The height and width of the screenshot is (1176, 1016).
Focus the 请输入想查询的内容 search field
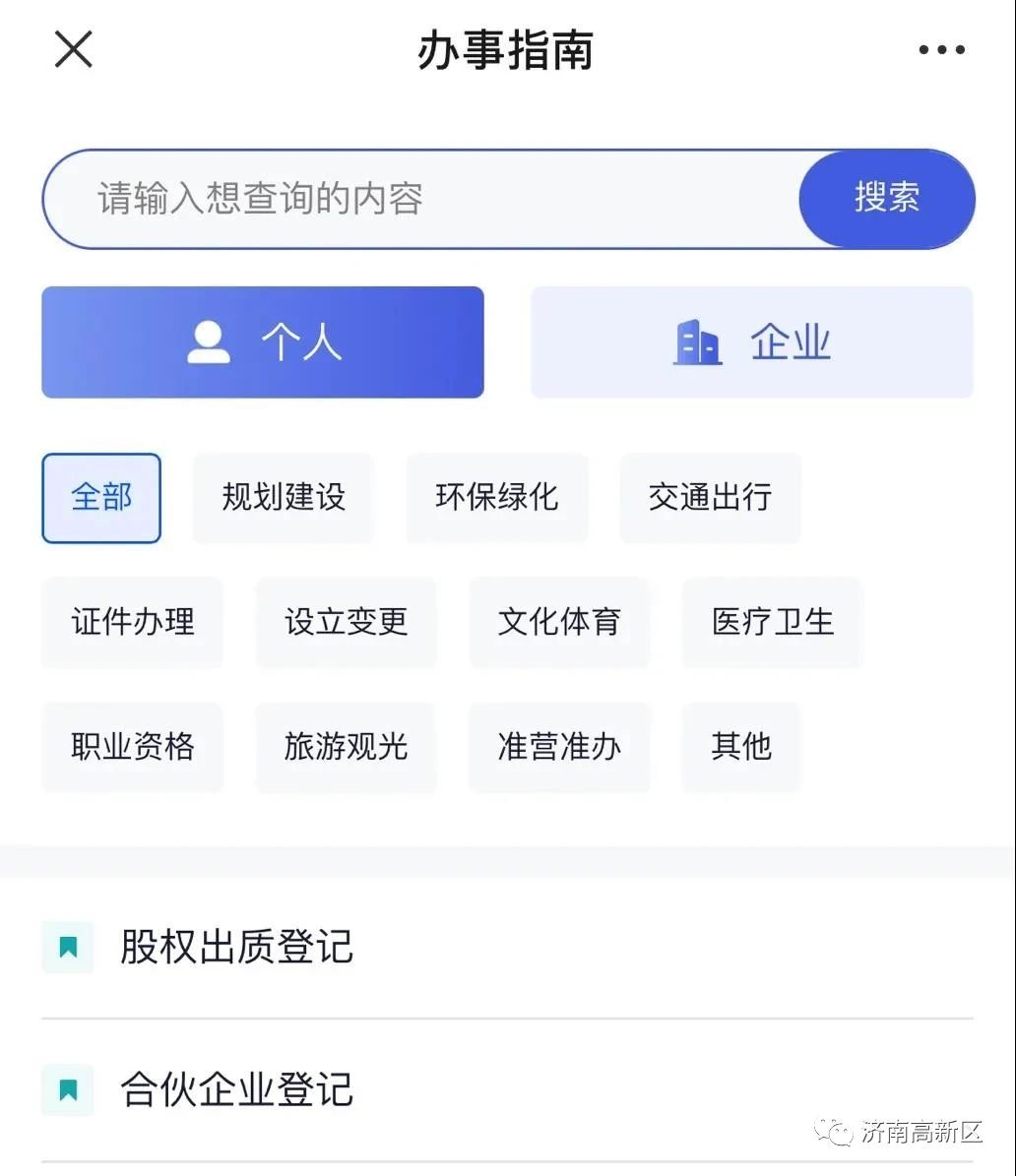coord(421,199)
